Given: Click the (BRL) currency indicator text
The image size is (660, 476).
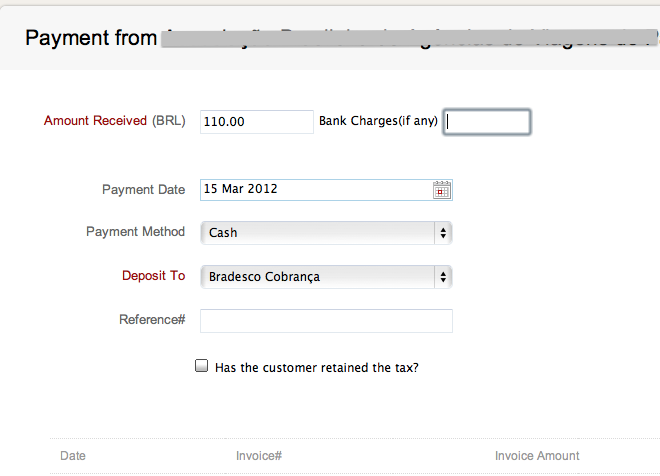Looking at the screenshot, I should pyautogui.click(x=168, y=121).
